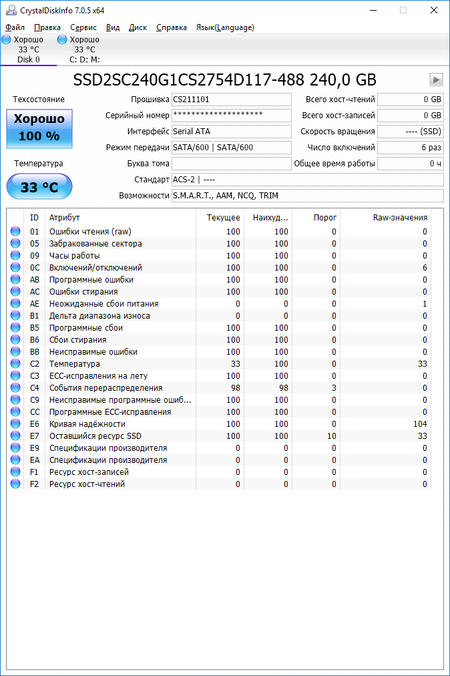Image resolution: width=450 pixels, height=676 pixels.
Task: Click status icon for Сбои стирания
Action: [16, 340]
